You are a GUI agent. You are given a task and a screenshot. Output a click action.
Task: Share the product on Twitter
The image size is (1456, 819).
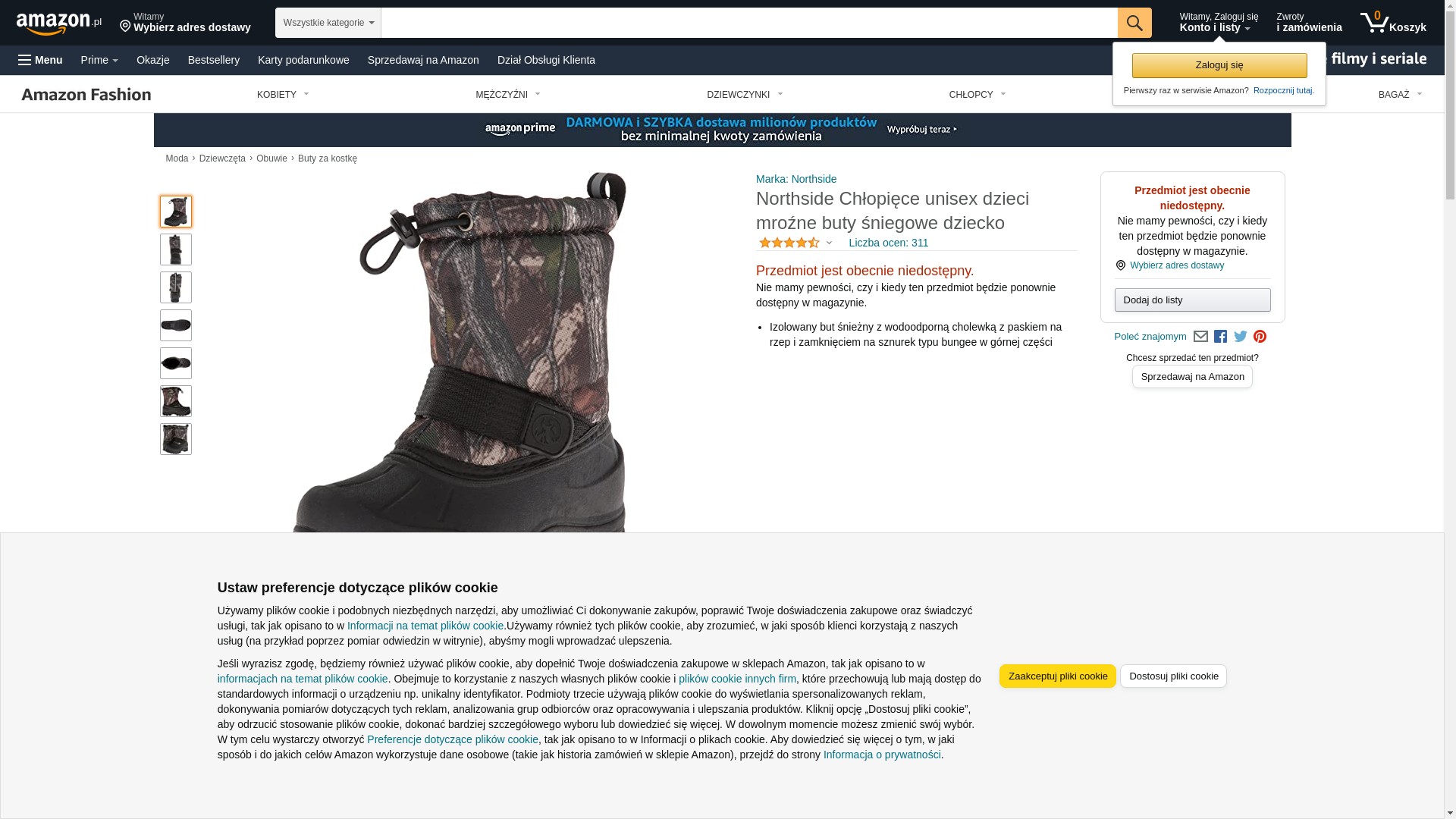[1241, 337]
